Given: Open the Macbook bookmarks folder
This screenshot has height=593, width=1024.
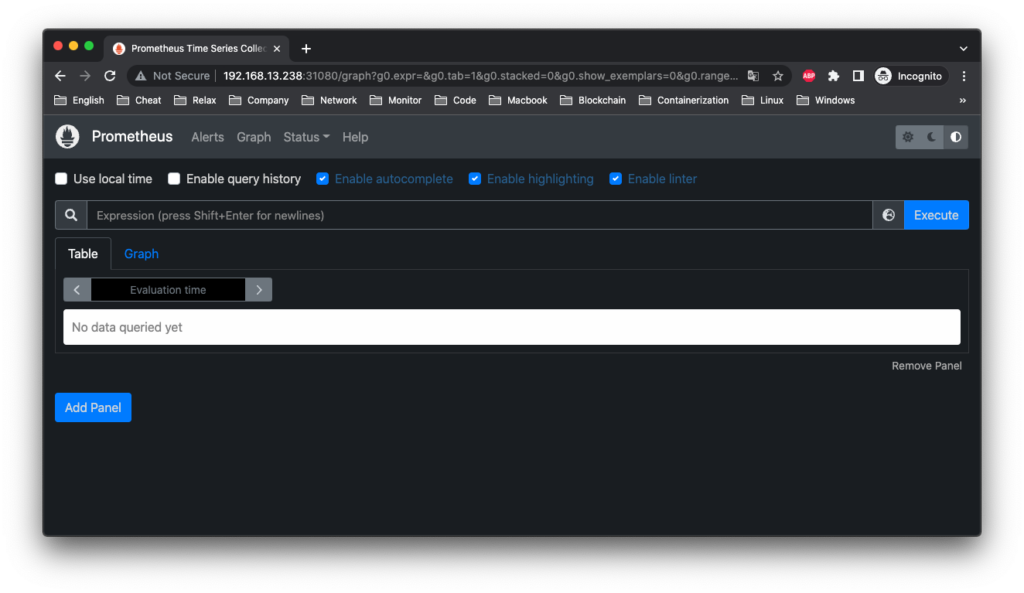Looking at the screenshot, I should tap(518, 100).
